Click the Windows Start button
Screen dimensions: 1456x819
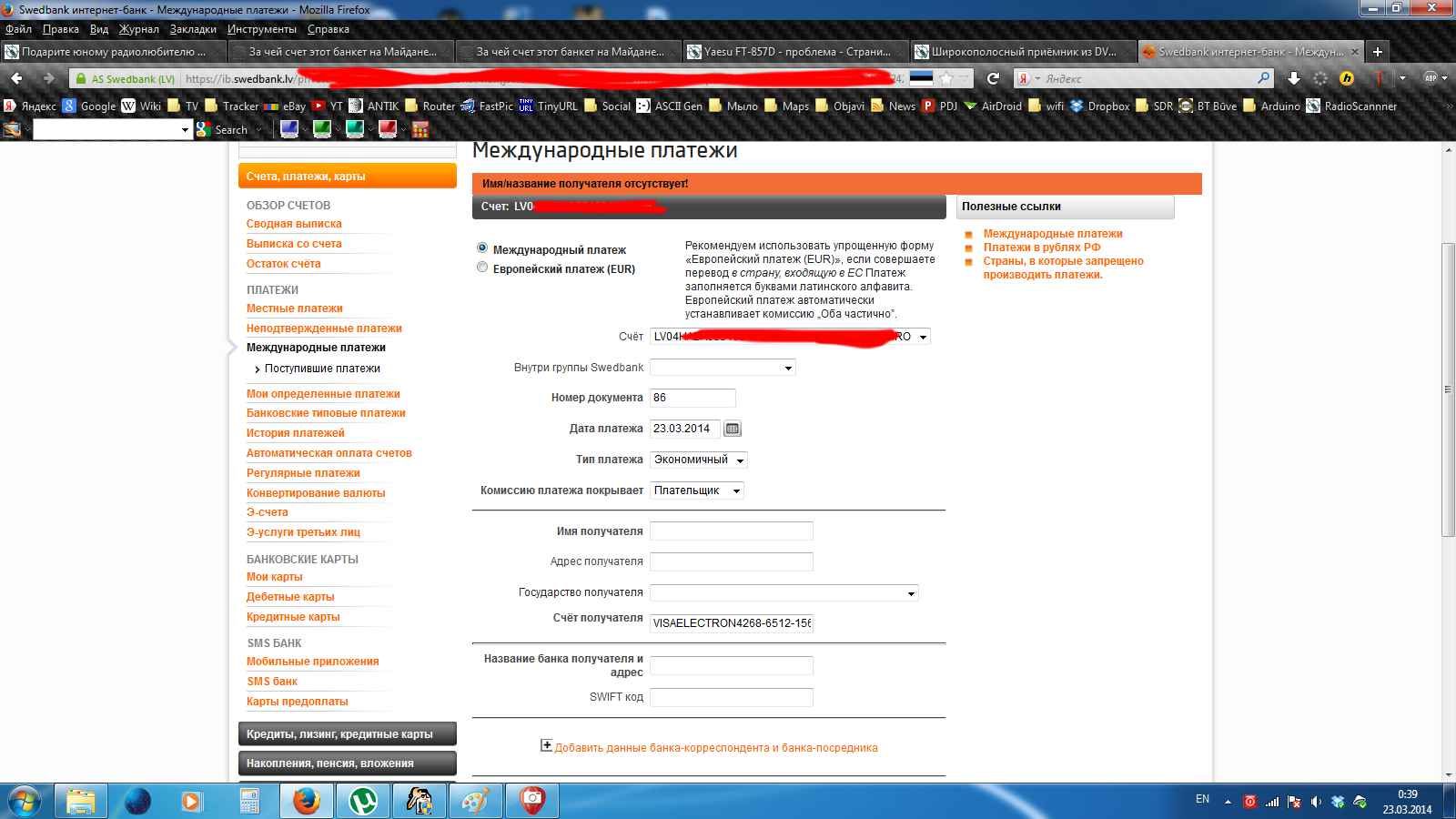pos(24,801)
